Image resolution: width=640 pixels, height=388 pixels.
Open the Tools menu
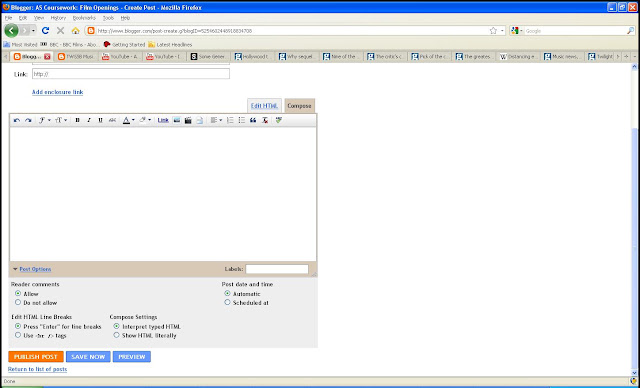[x=108, y=18]
